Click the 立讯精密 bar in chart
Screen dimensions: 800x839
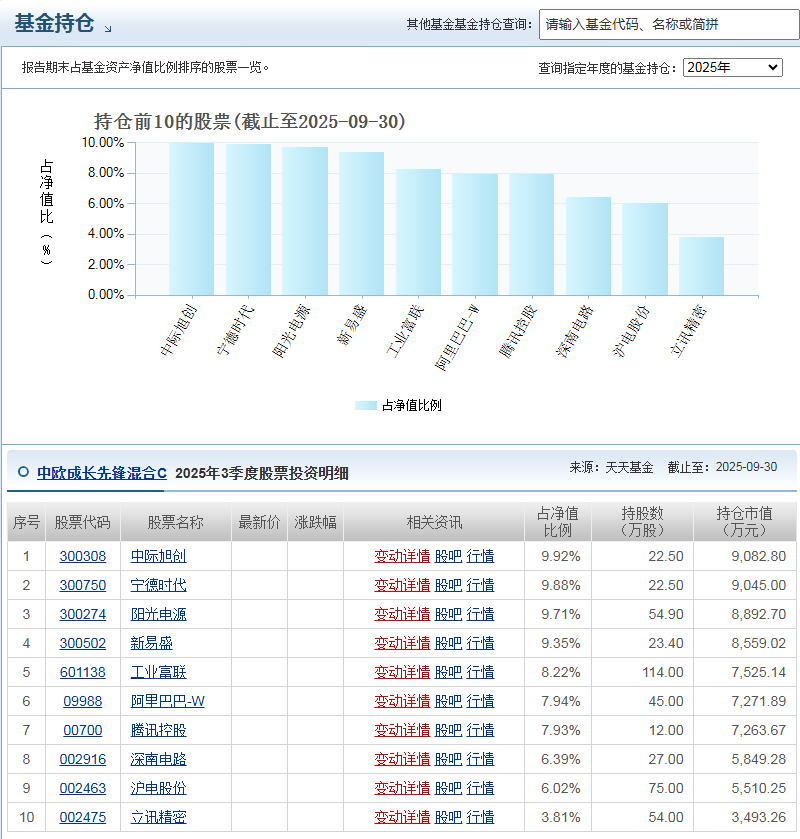(702, 266)
